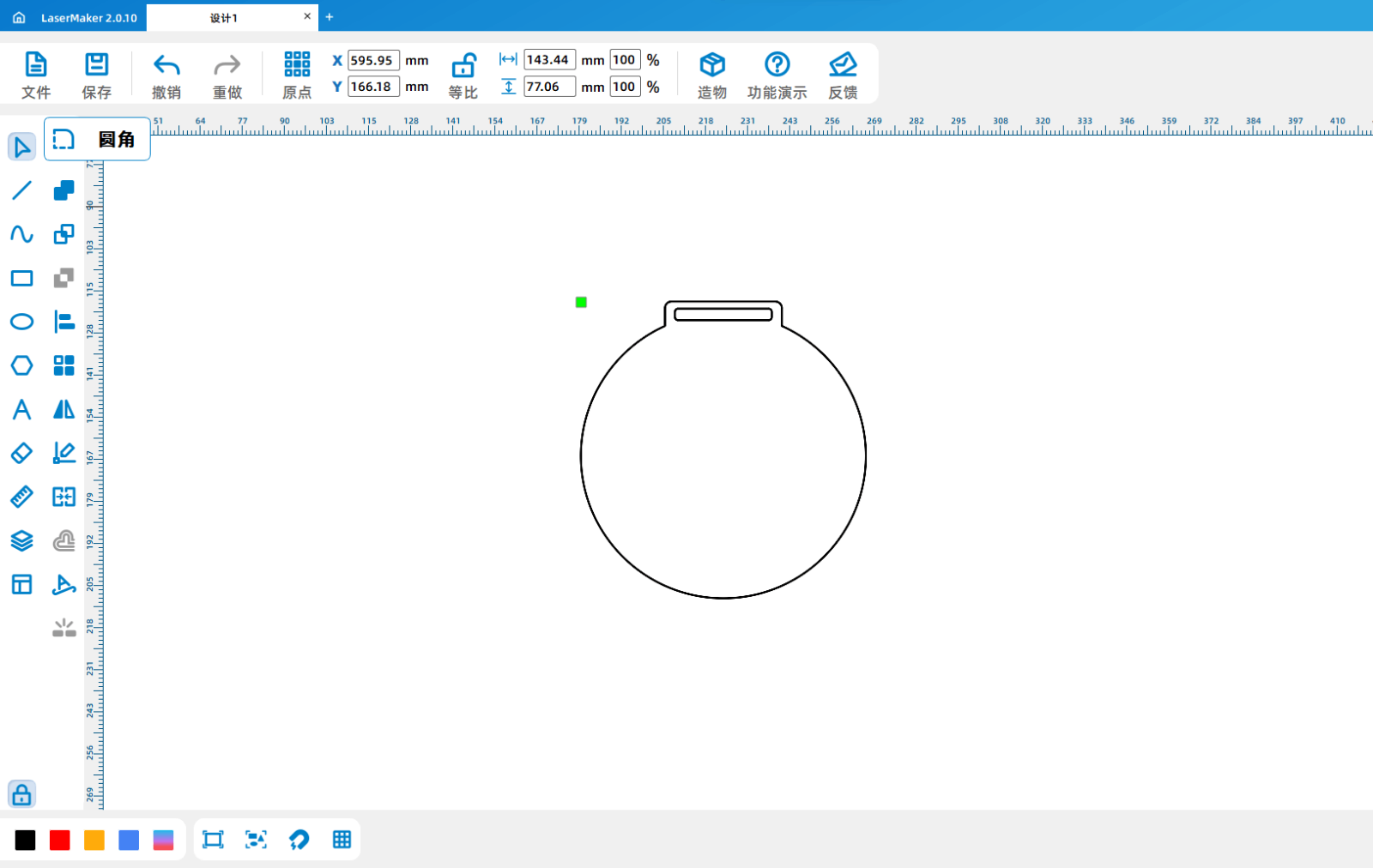This screenshot has width=1373, height=868.
Task: Pick the polygon hexagon tool
Action: pyautogui.click(x=21, y=365)
